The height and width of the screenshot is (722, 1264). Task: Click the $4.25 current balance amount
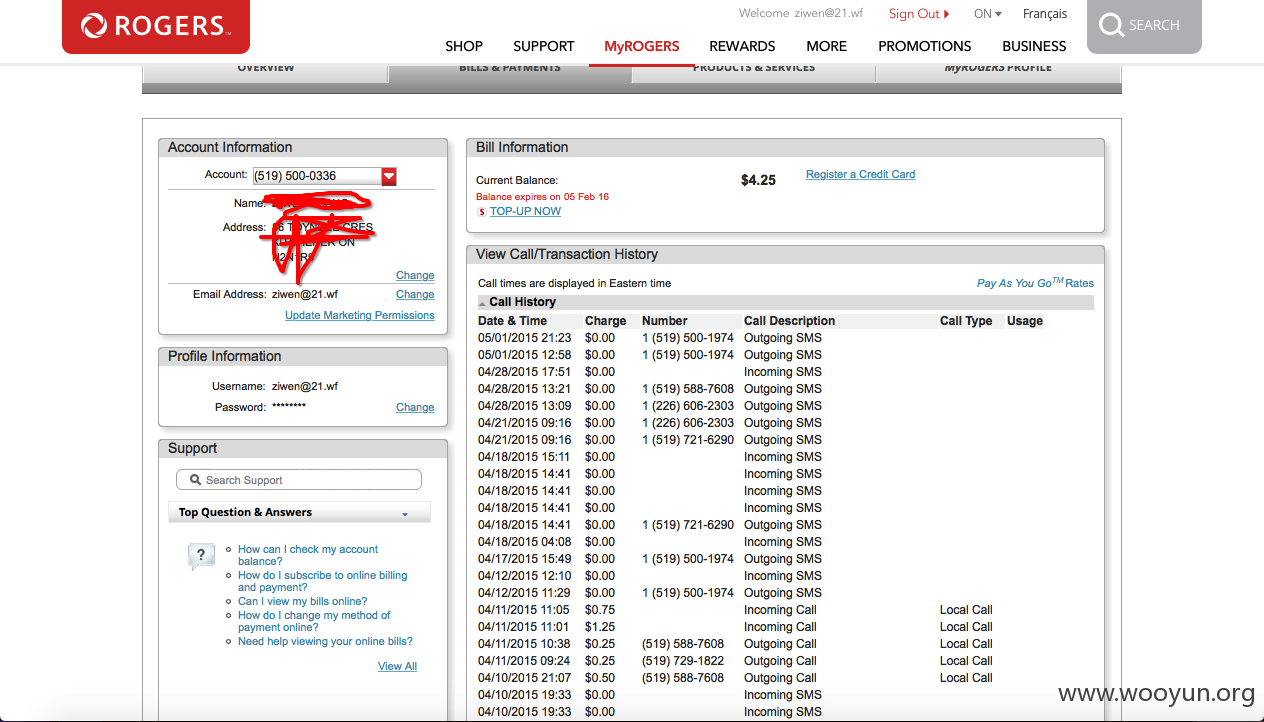[758, 181]
